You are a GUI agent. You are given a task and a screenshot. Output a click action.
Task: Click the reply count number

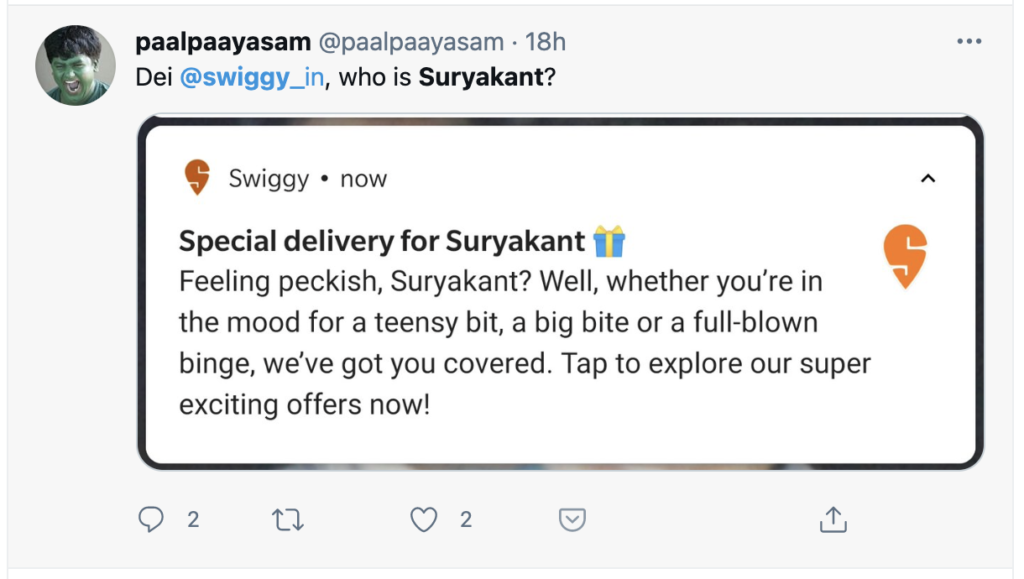click(193, 519)
